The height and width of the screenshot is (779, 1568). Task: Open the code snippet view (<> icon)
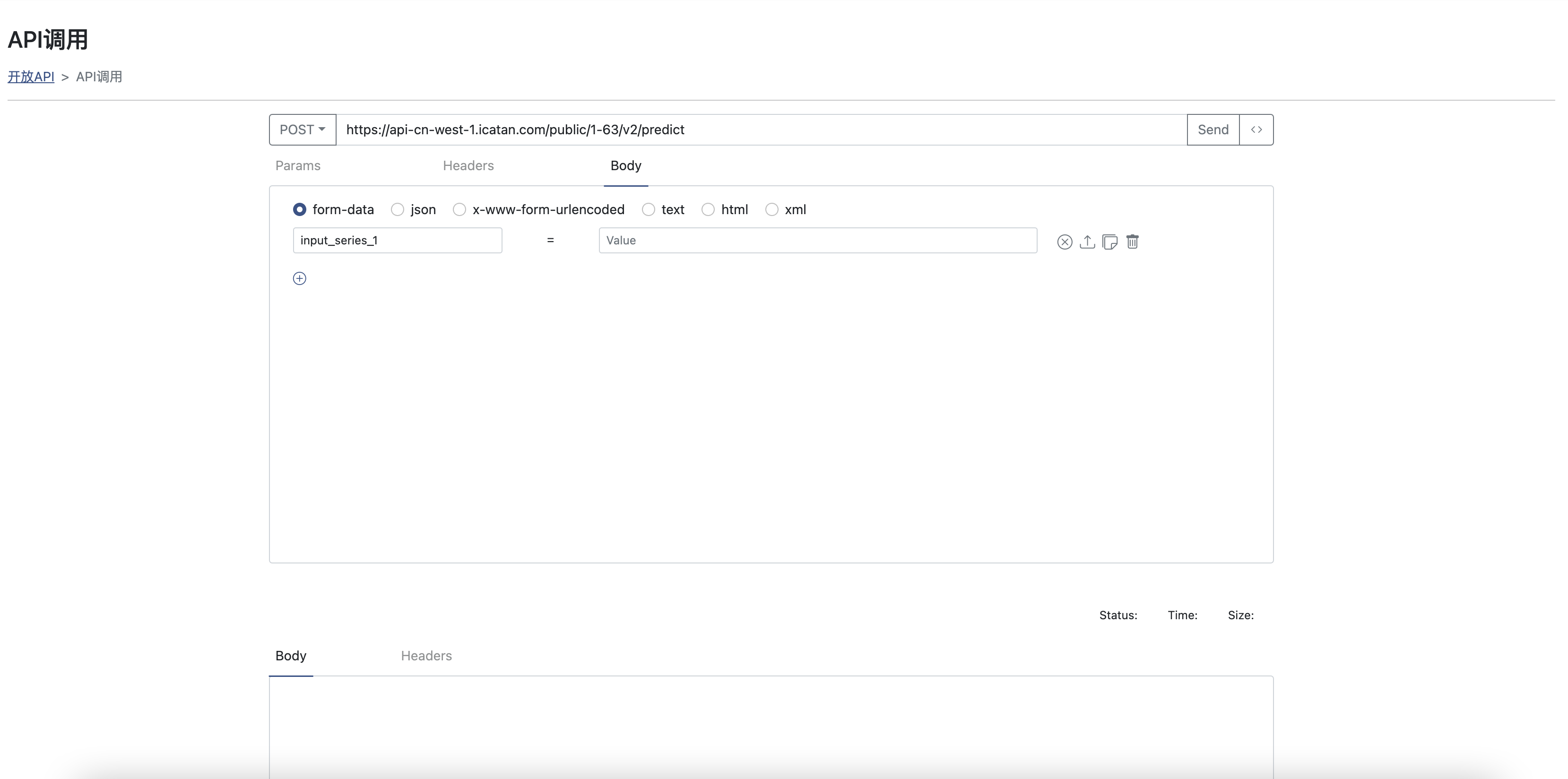(x=1256, y=130)
